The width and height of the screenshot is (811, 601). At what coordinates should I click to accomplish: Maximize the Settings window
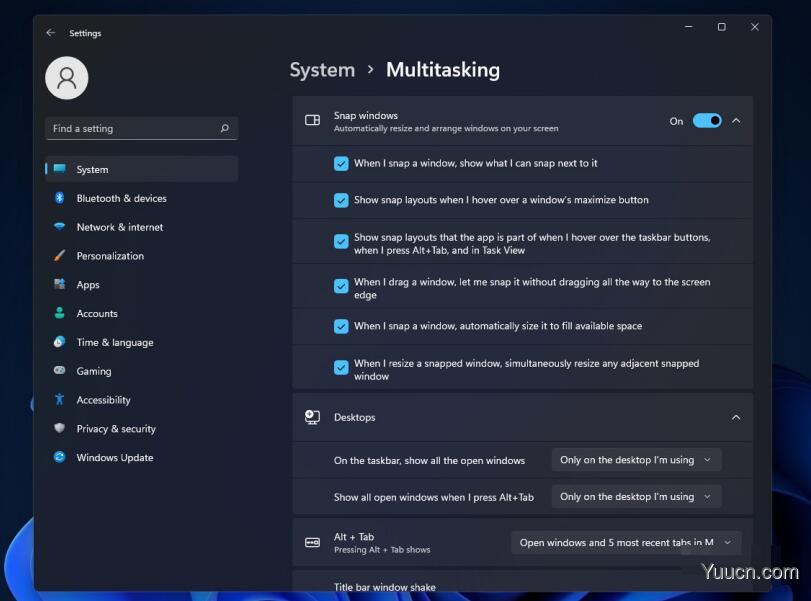point(722,27)
